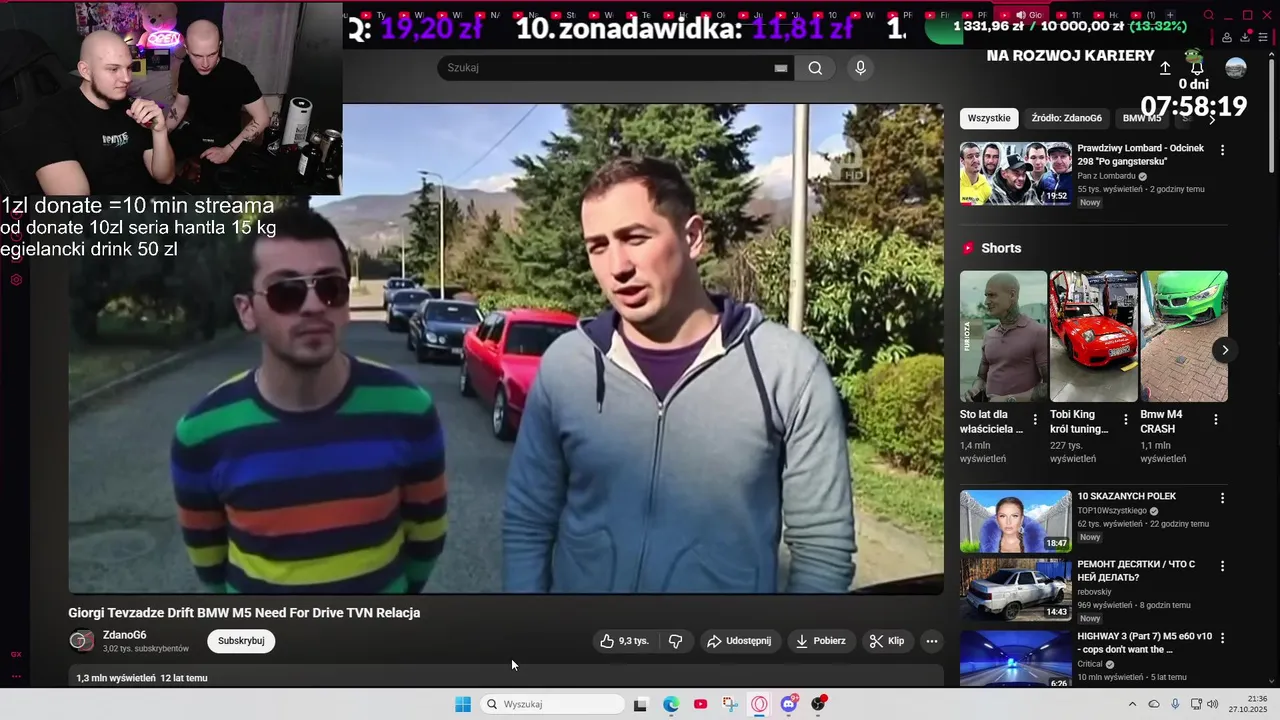Click the video title Giorgi Tevzadze Drift BMW M5

(244, 612)
